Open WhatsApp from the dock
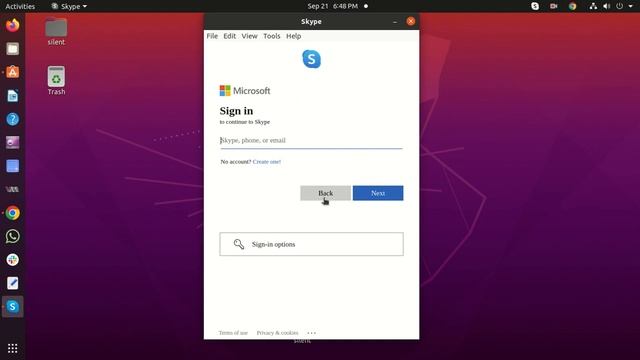Screen dimensions: 640x360 pos(13,236)
